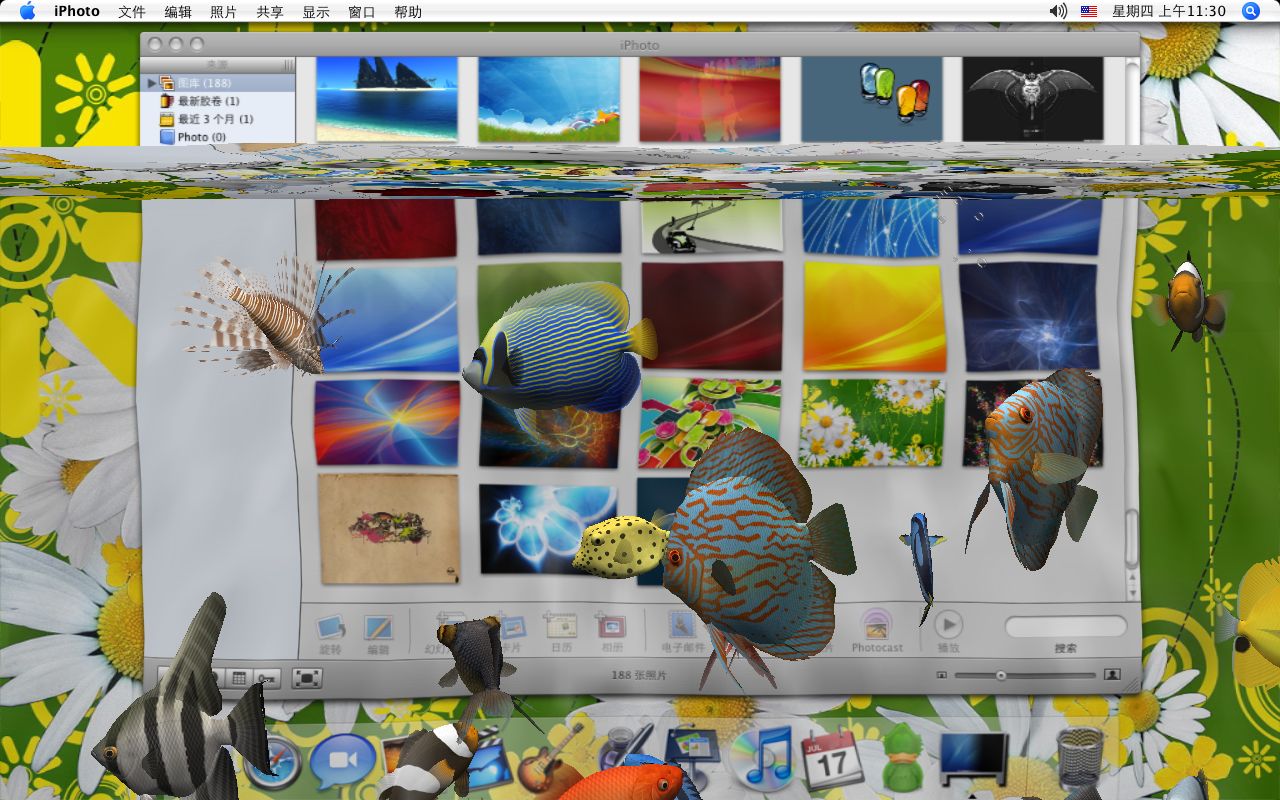Select the sailing ship island photo thumbnail
This screenshot has height=800, width=1280.
(x=387, y=98)
